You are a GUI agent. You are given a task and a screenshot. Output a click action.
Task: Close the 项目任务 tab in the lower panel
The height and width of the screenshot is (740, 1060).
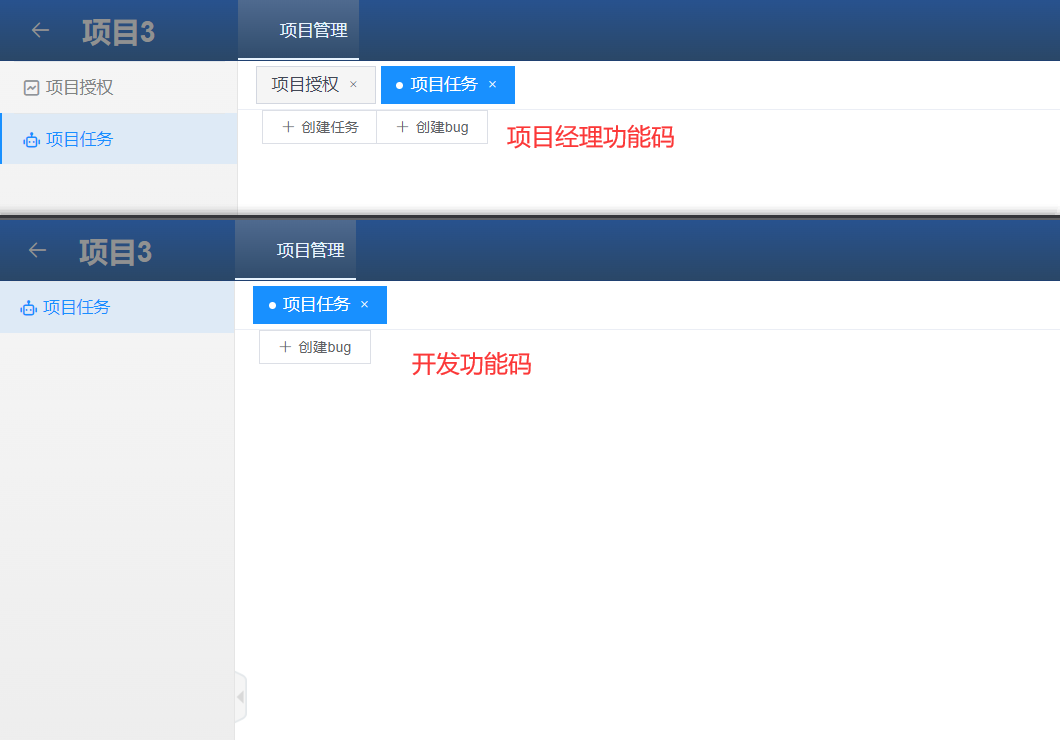[364, 305]
